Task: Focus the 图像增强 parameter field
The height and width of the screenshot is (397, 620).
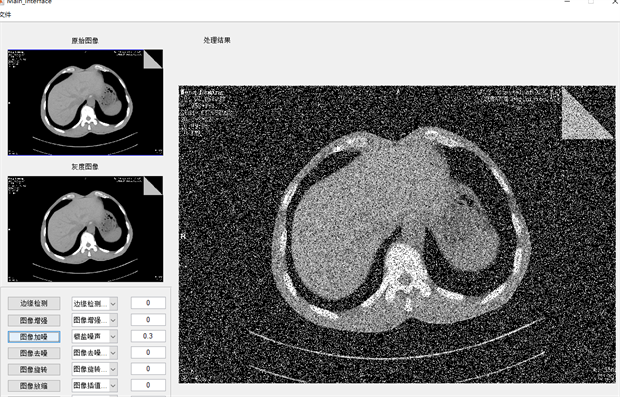Action: click(148, 319)
